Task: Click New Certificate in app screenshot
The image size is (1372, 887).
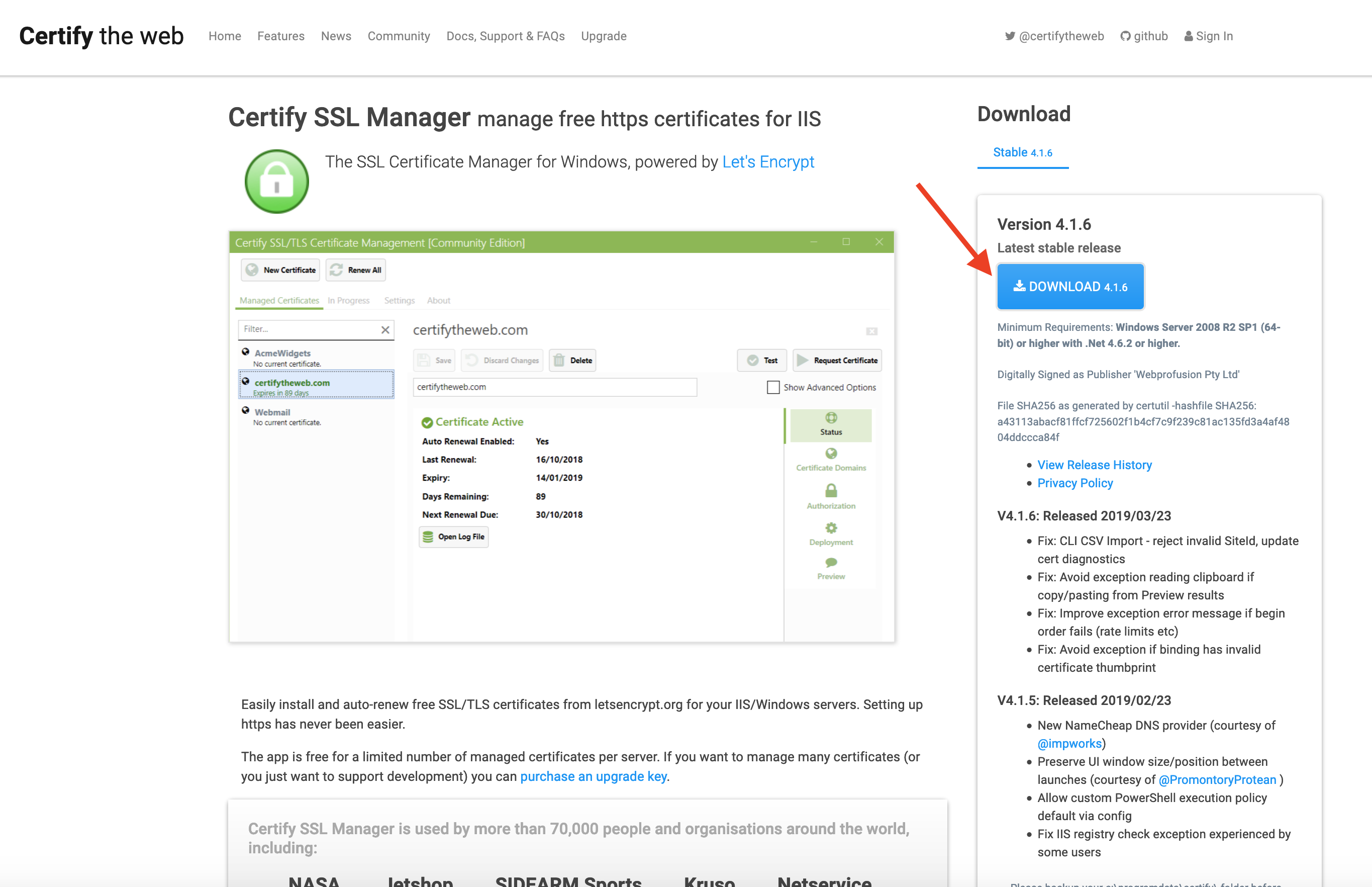Action: tap(280, 270)
